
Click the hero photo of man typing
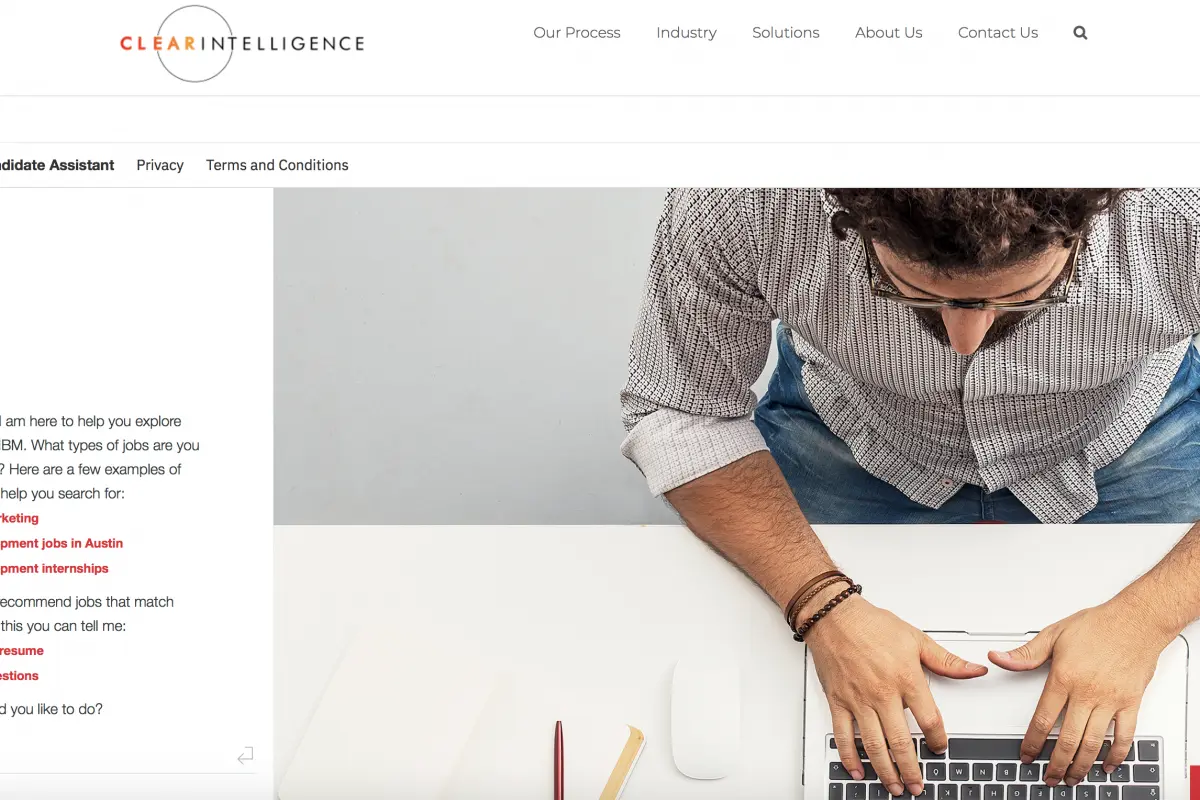tap(737, 494)
